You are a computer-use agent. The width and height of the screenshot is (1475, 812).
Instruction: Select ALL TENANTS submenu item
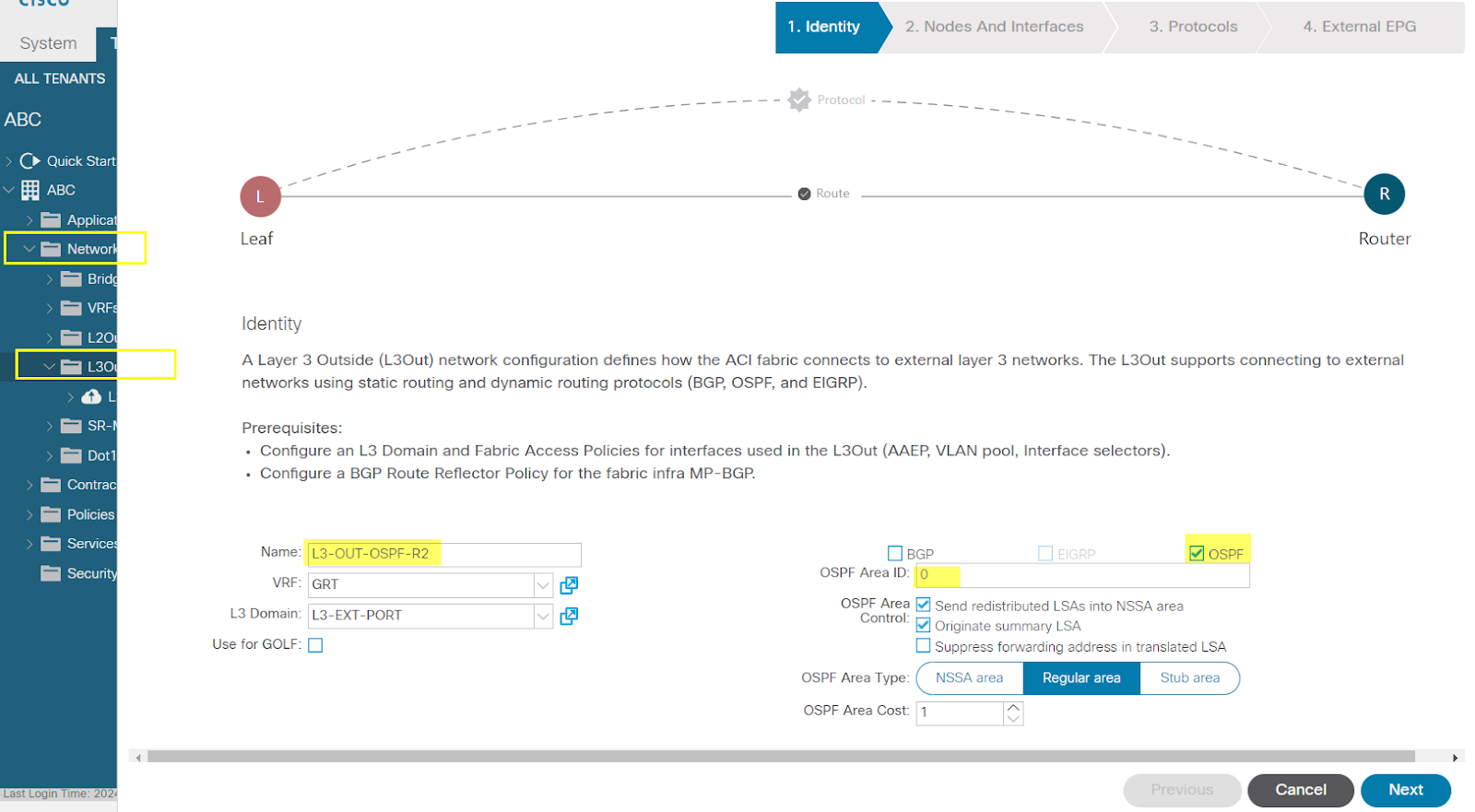[x=59, y=78]
